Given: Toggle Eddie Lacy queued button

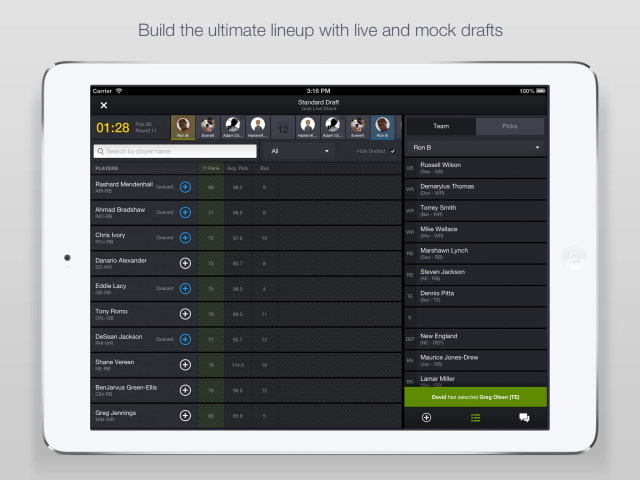Looking at the screenshot, I should [185, 289].
